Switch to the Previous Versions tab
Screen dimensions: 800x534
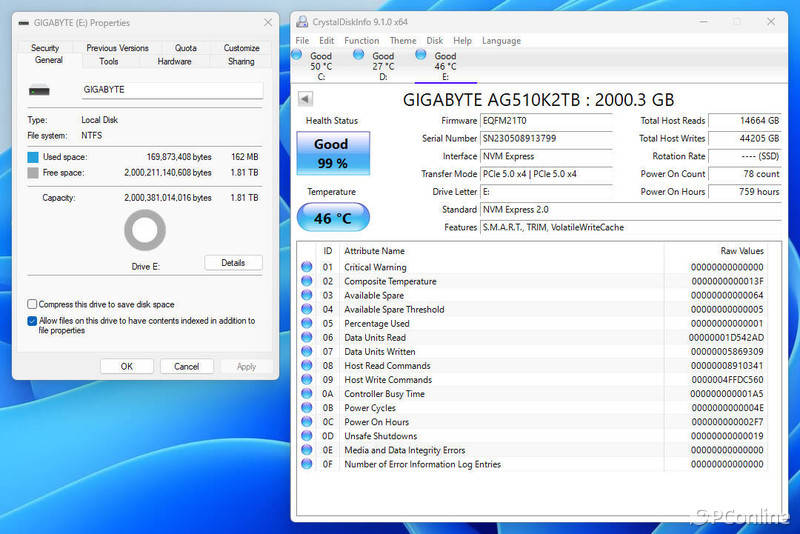click(x=117, y=48)
